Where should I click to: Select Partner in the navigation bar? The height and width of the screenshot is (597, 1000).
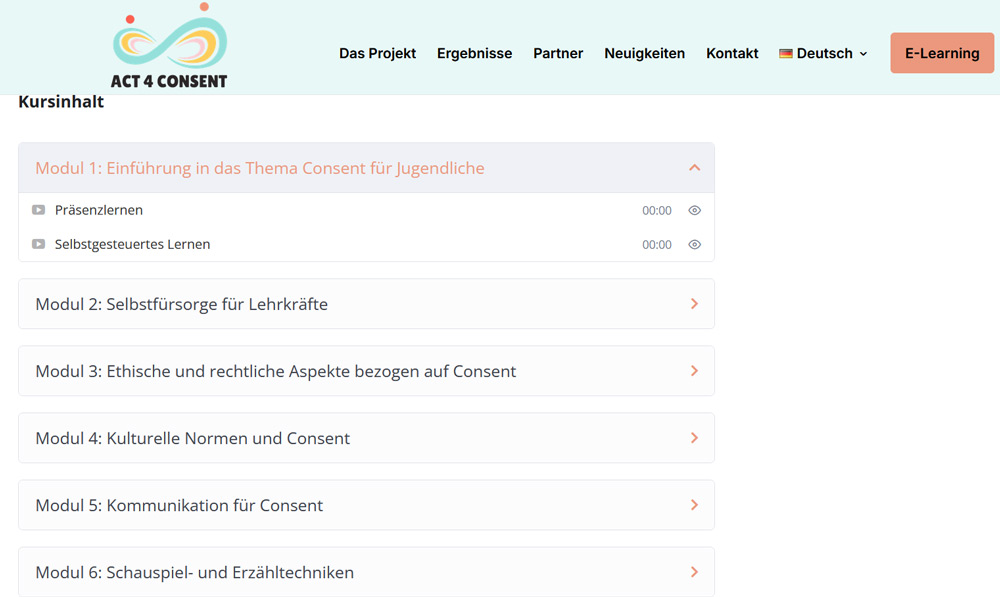click(558, 54)
